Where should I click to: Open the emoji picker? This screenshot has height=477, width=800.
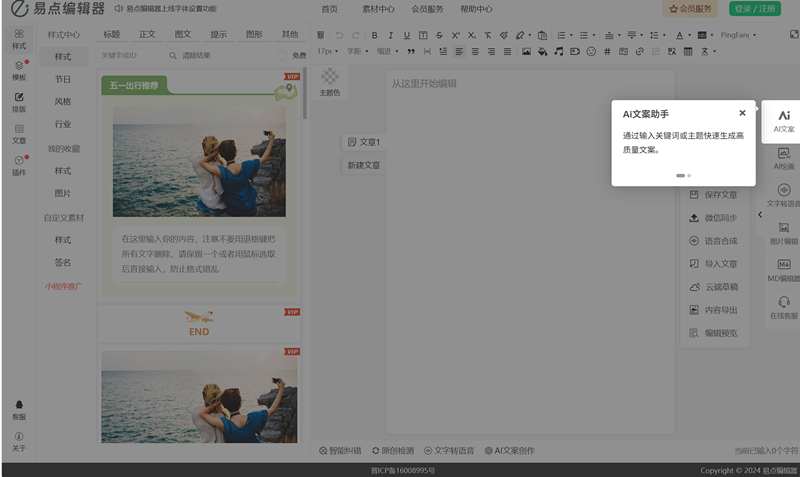[591, 52]
